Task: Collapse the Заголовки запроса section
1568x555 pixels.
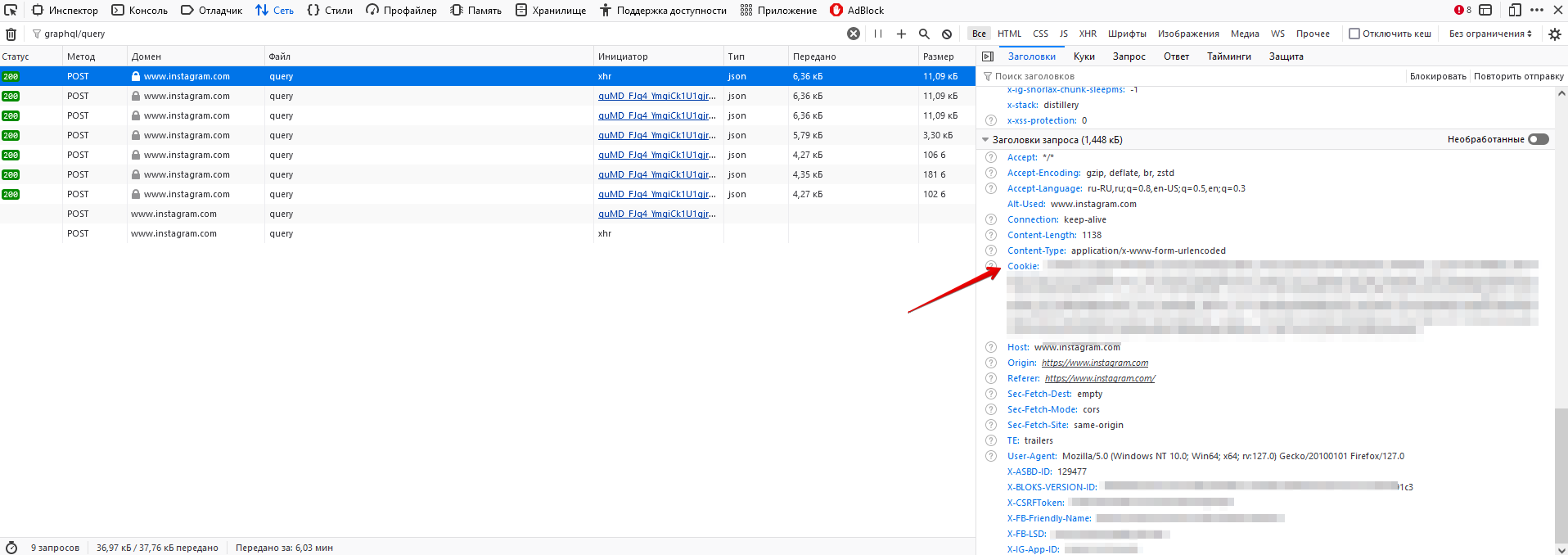Action: tap(985, 140)
